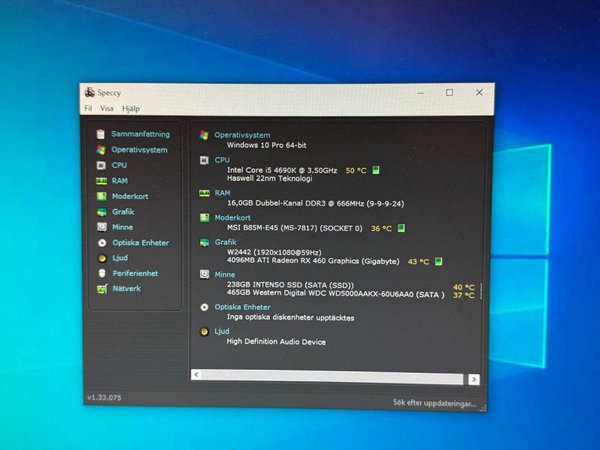Click the motherboard temperature indicator beside 36 °C

click(401, 228)
